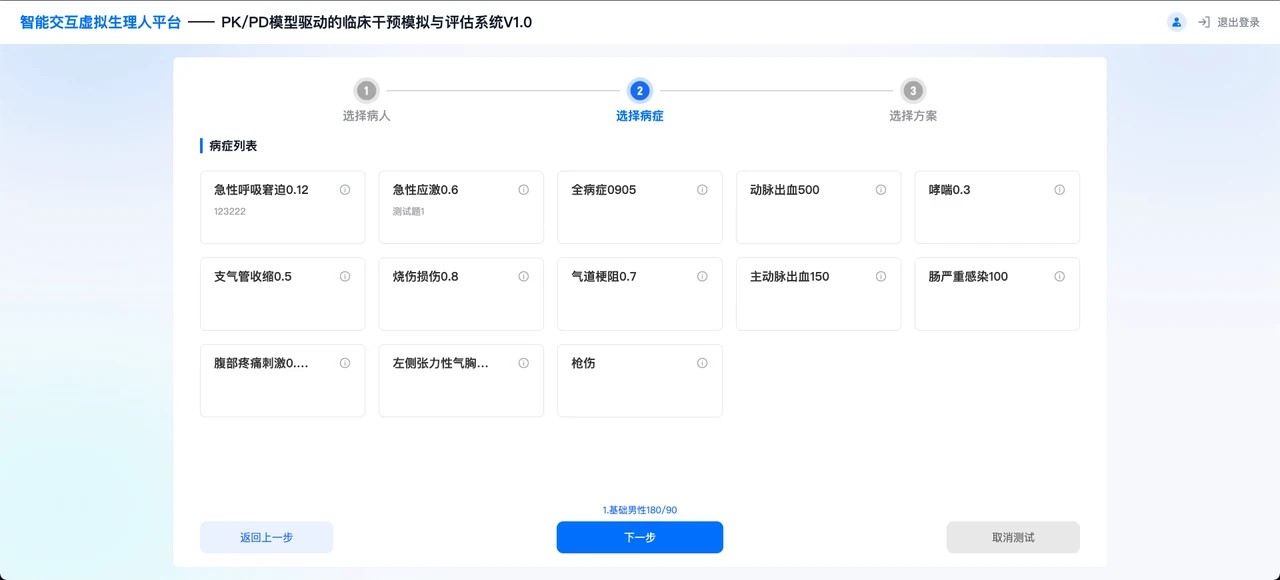
Task: Jump to step 3 选择方案
Action: pyautogui.click(x=913, y=101)
